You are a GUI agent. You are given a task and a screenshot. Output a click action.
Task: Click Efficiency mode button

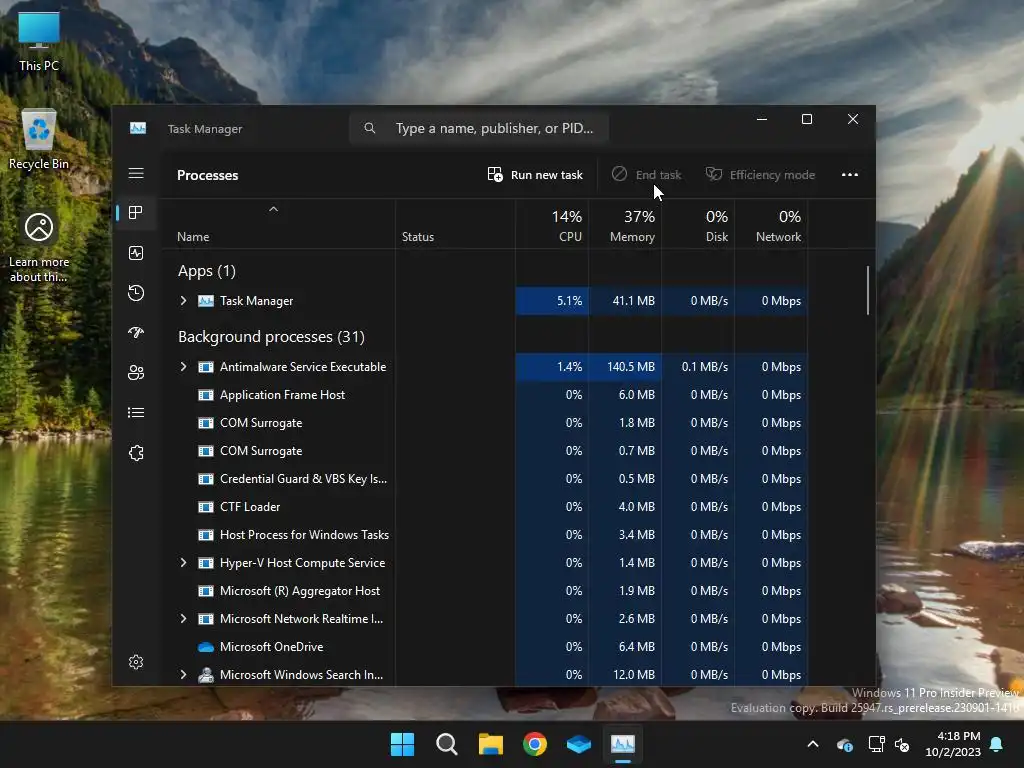(761, 174)
